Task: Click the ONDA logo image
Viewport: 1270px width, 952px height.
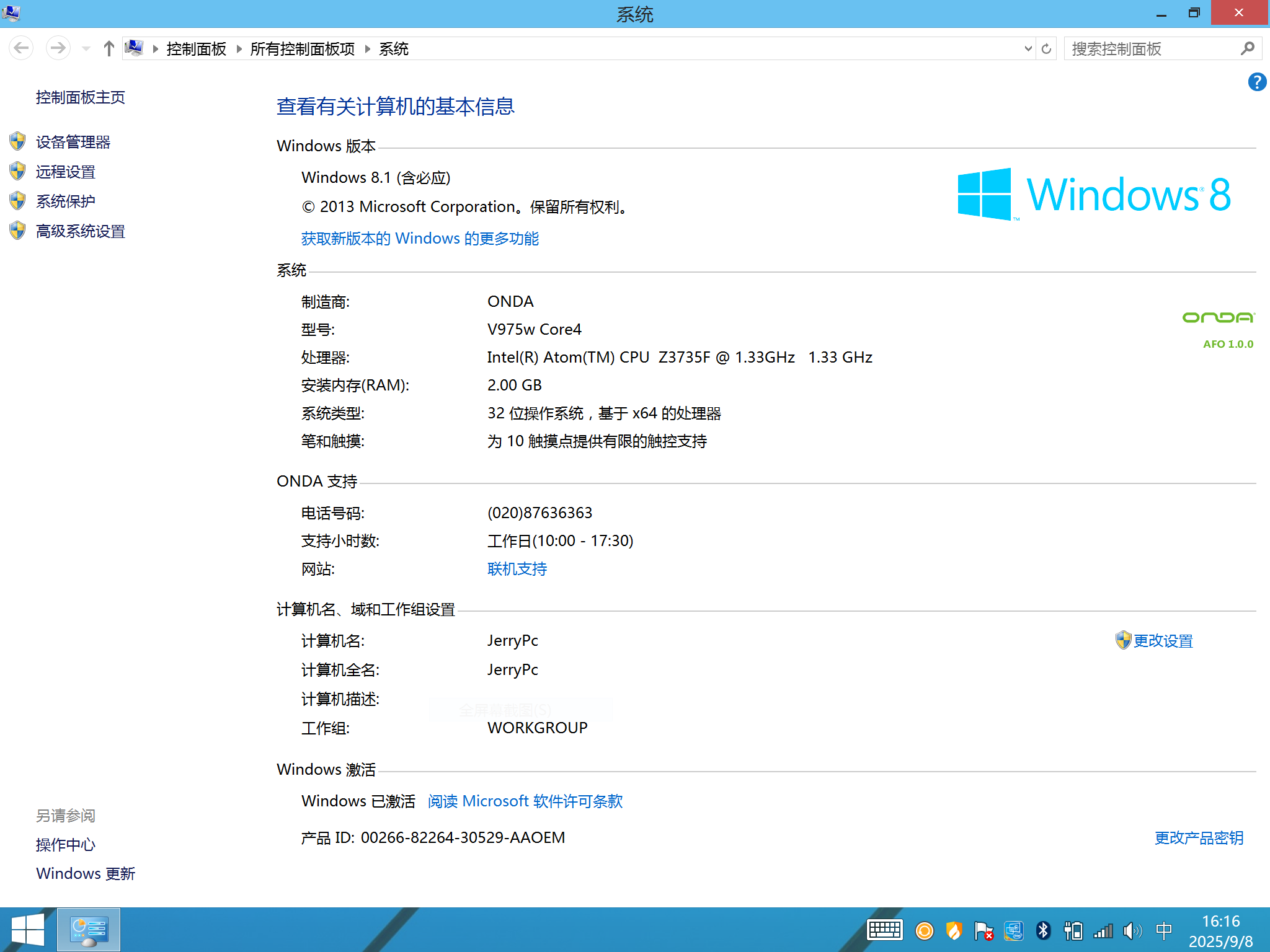Action: pos(1219,318)
